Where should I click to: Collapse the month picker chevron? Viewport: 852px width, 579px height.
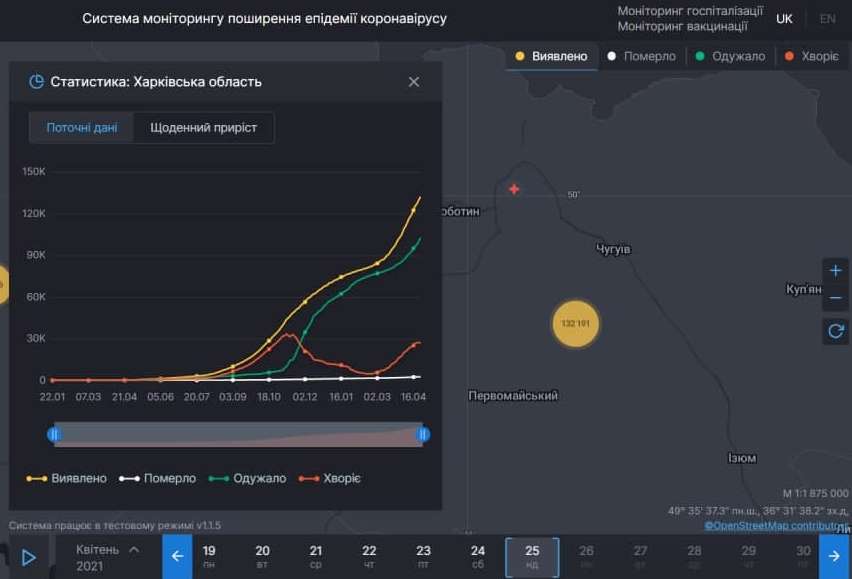[x=135, y=548]
